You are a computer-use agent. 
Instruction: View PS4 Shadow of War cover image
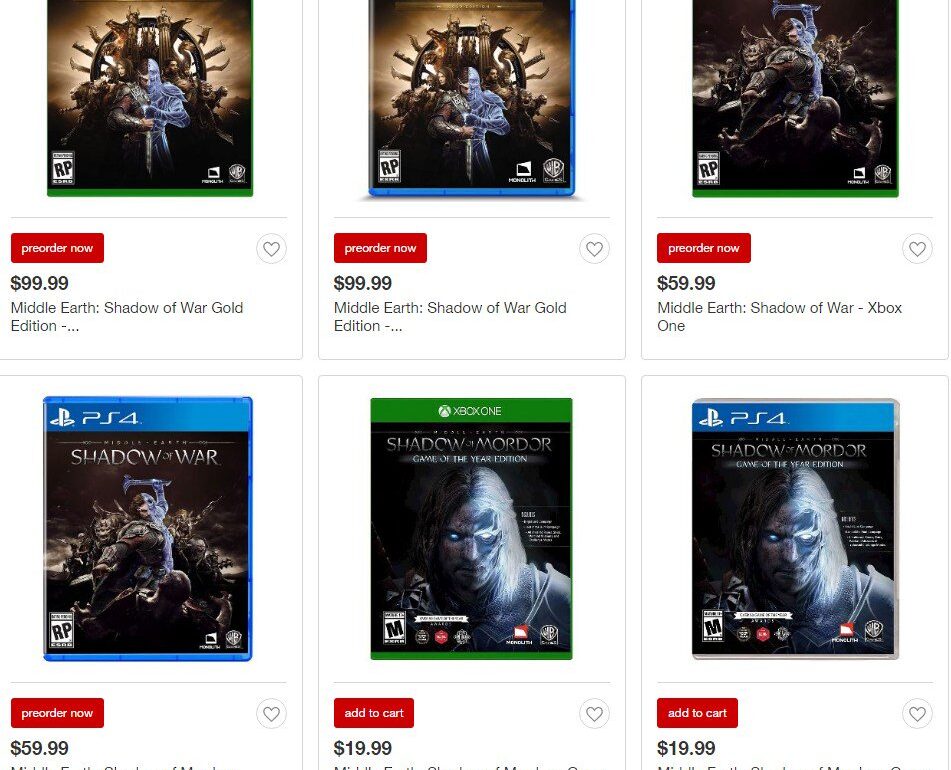tap(148, 529)
